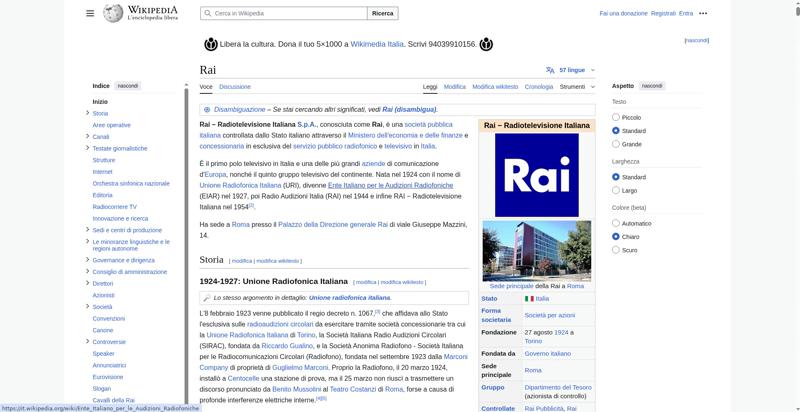Click the Wikimedia logo left of banner text
Screen dimensions: 800x412
[211, 44]
